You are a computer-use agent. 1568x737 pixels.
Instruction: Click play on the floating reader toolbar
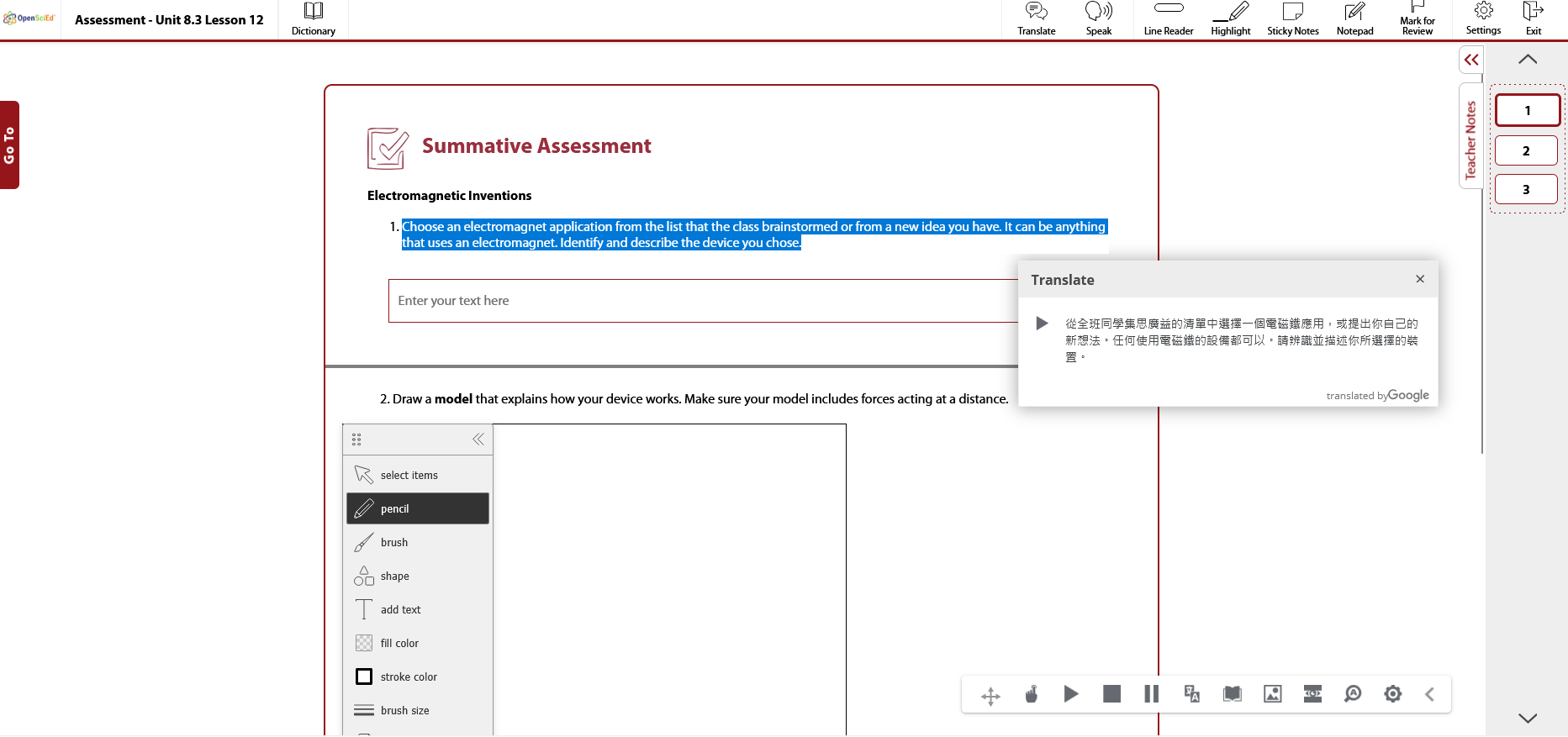[x=1070, y=694]
